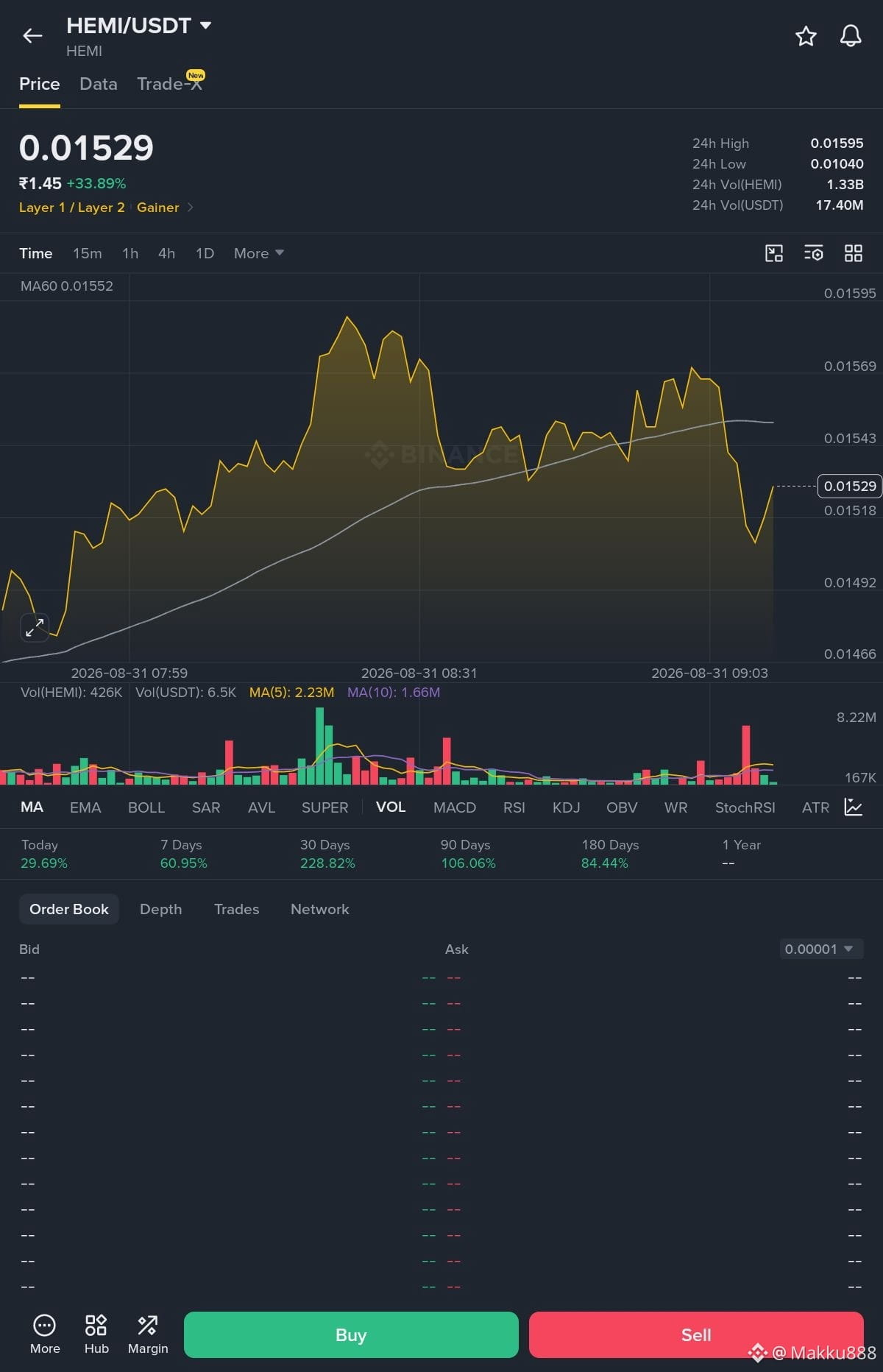Open the multi-chart grid layout icon
883x1372 pixels.
point(854,253)
